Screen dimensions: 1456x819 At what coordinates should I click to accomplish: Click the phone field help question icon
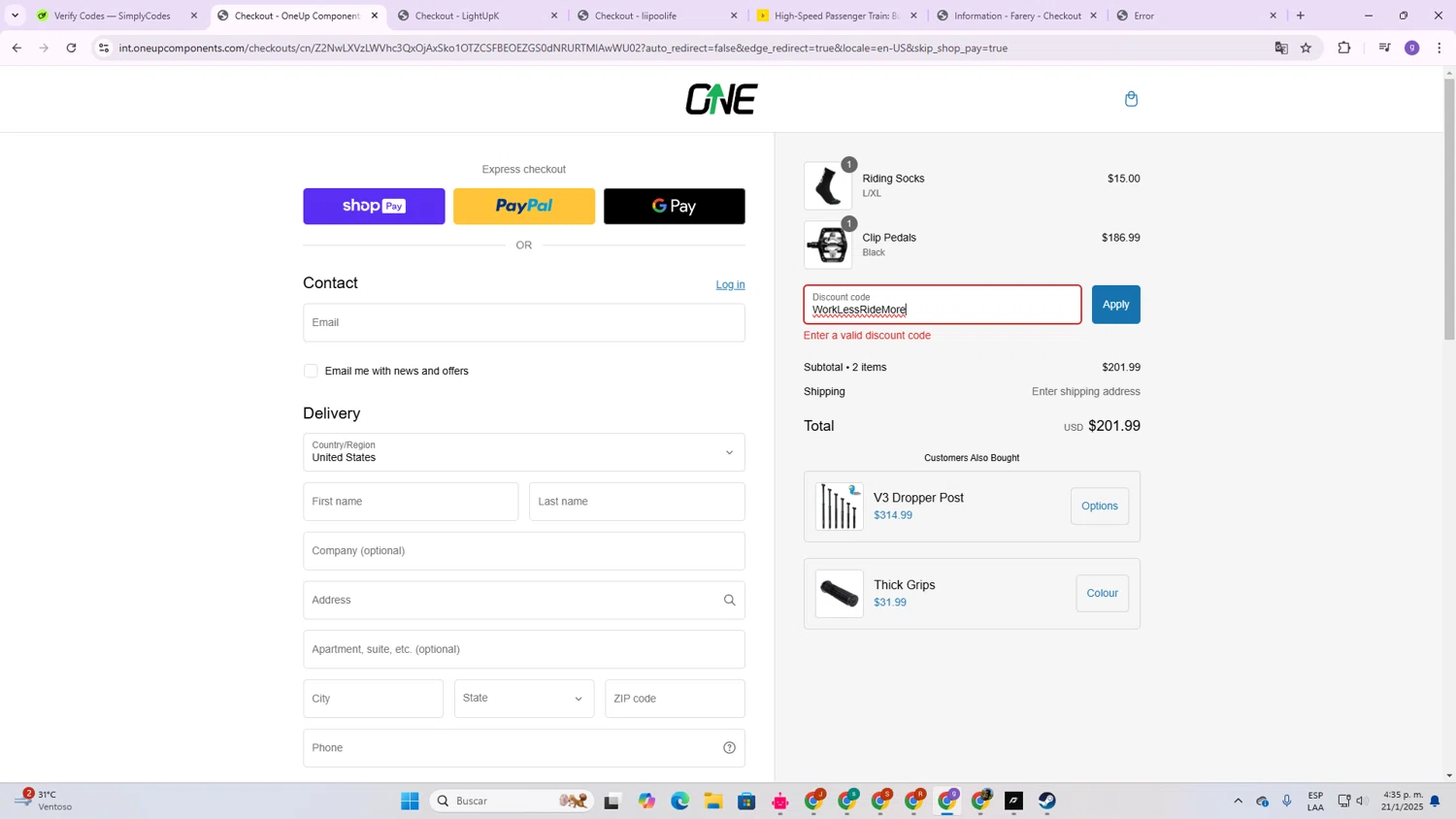729,748
